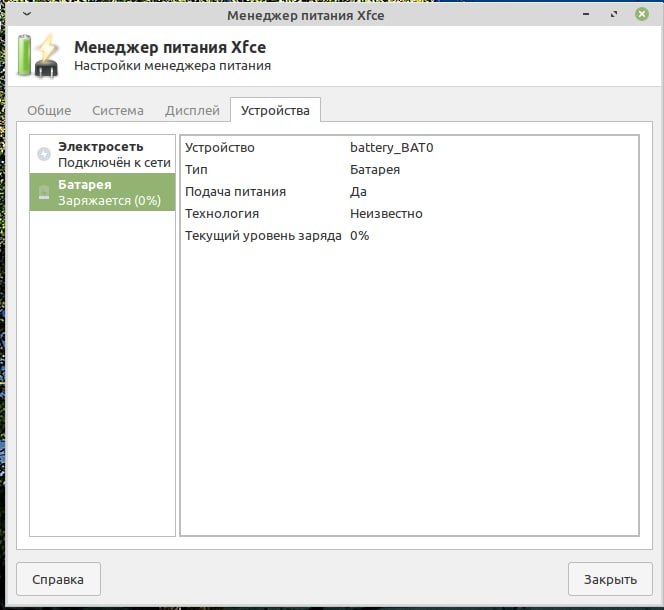Select the Устройства tab

[275, 111]
